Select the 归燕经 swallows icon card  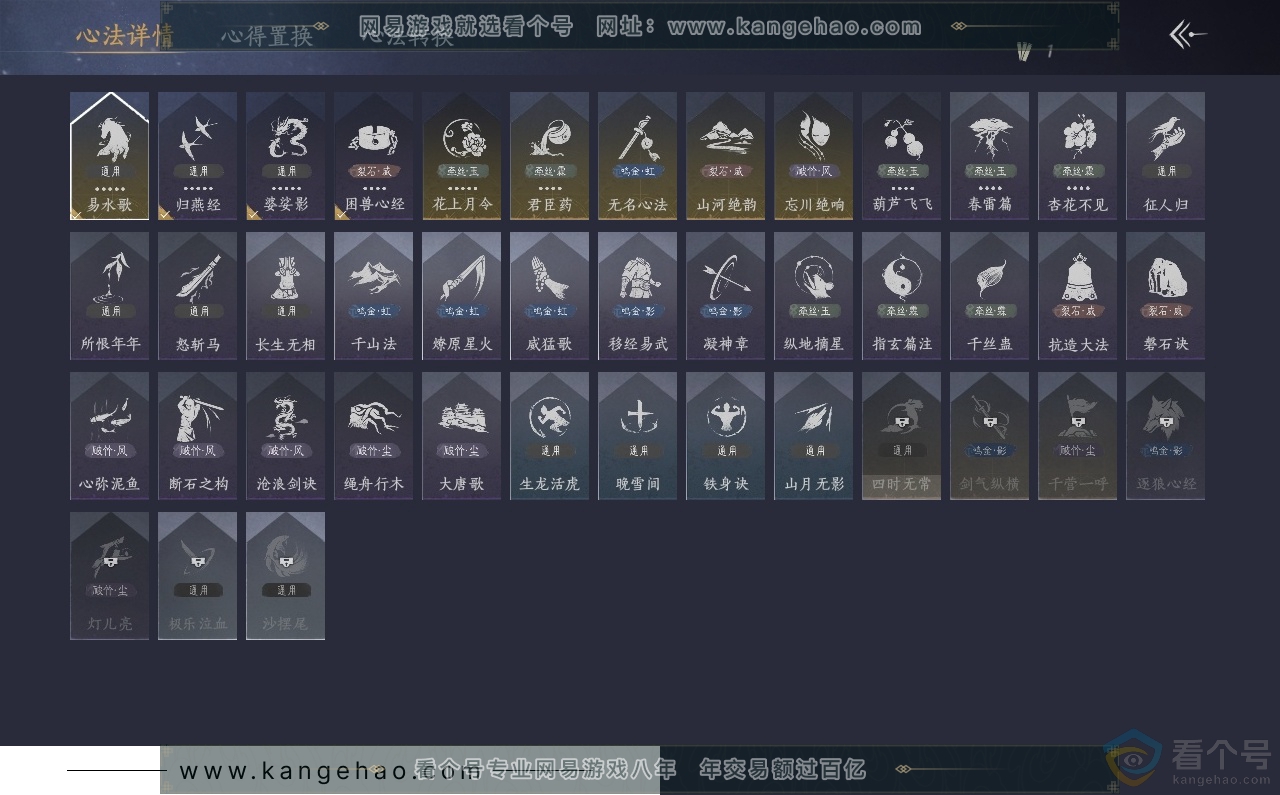click(198, 156)
